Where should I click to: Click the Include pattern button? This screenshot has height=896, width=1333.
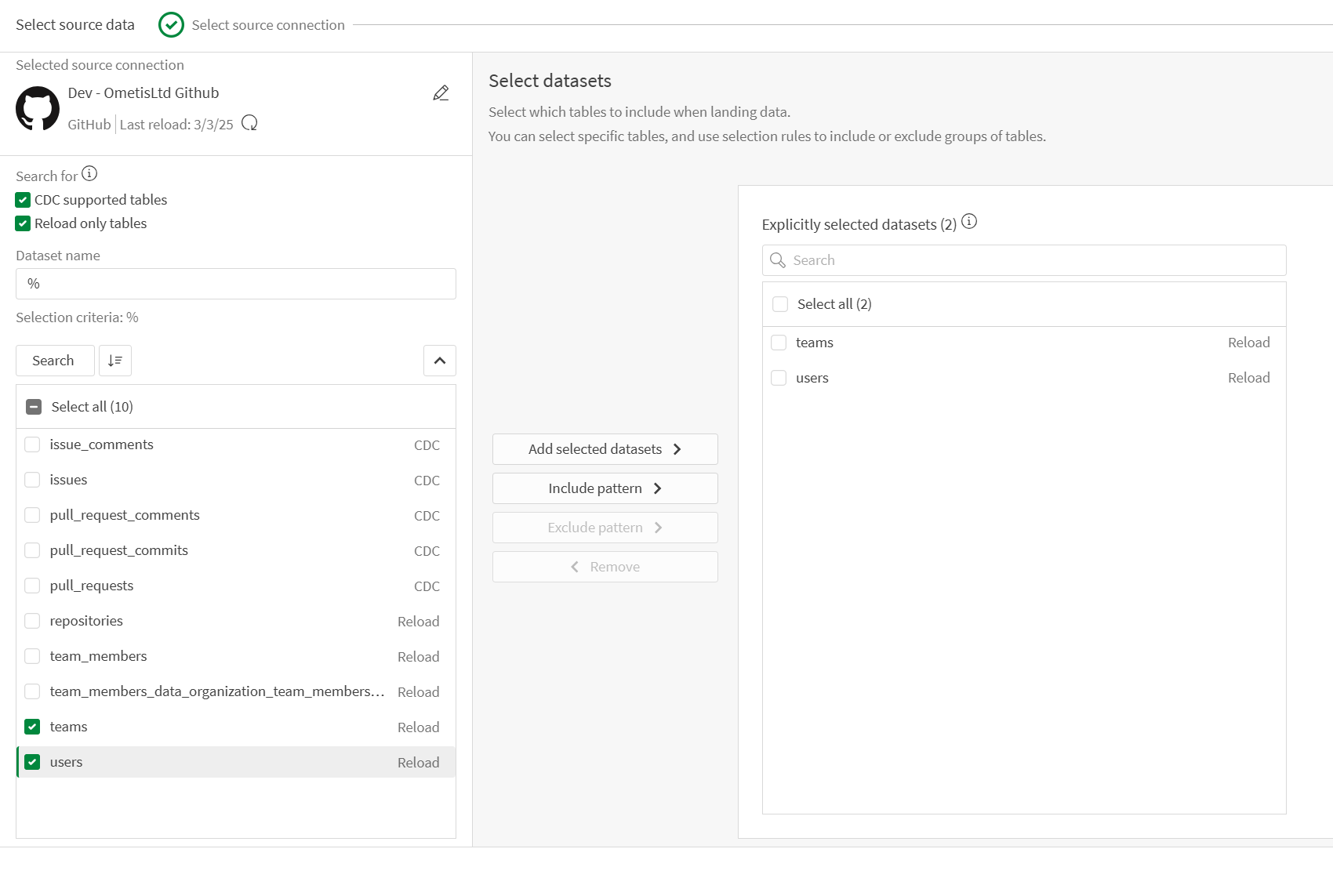[x=604, y=488]
